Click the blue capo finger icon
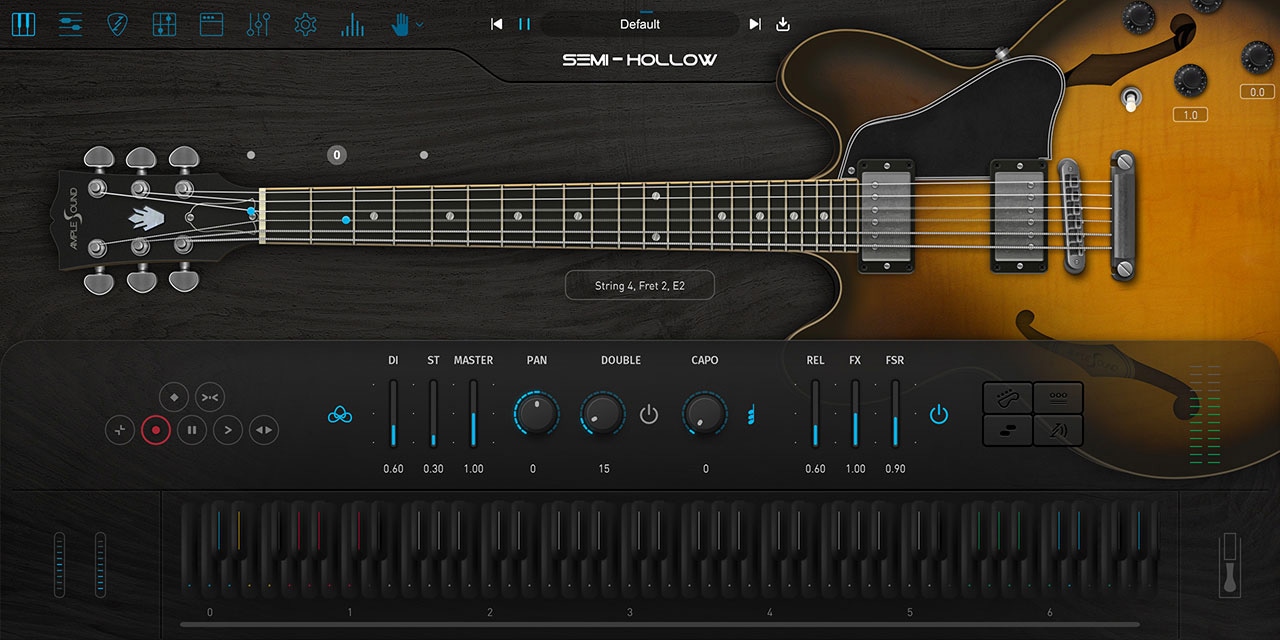 tap(750, 414)
